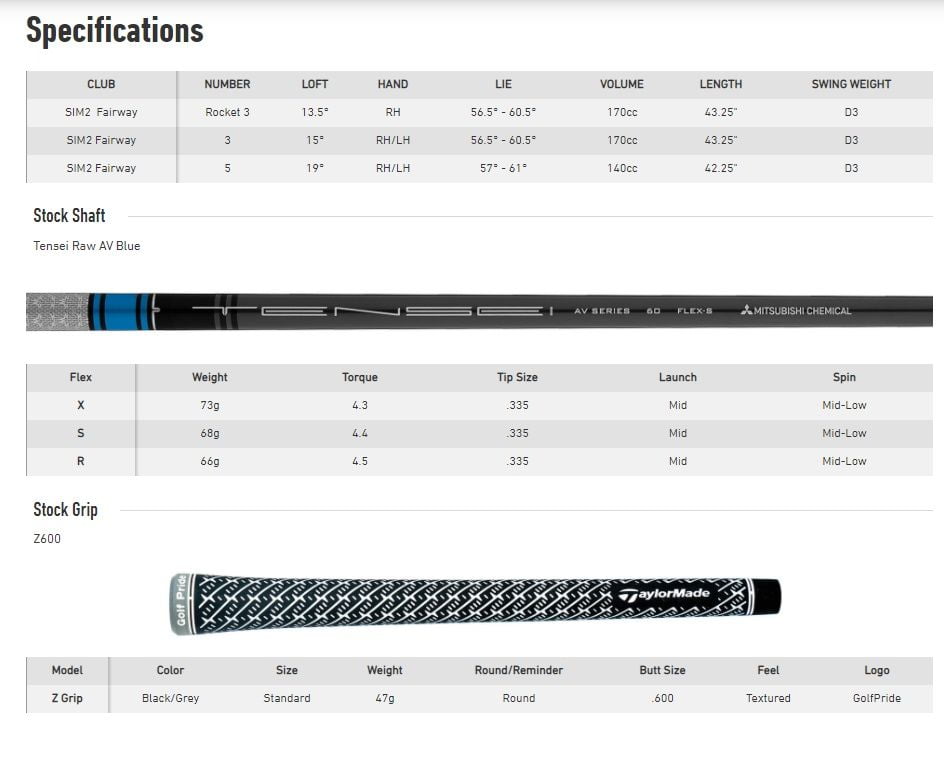Click the Size column header
The image size is (952, 768).
coord(287,670)
